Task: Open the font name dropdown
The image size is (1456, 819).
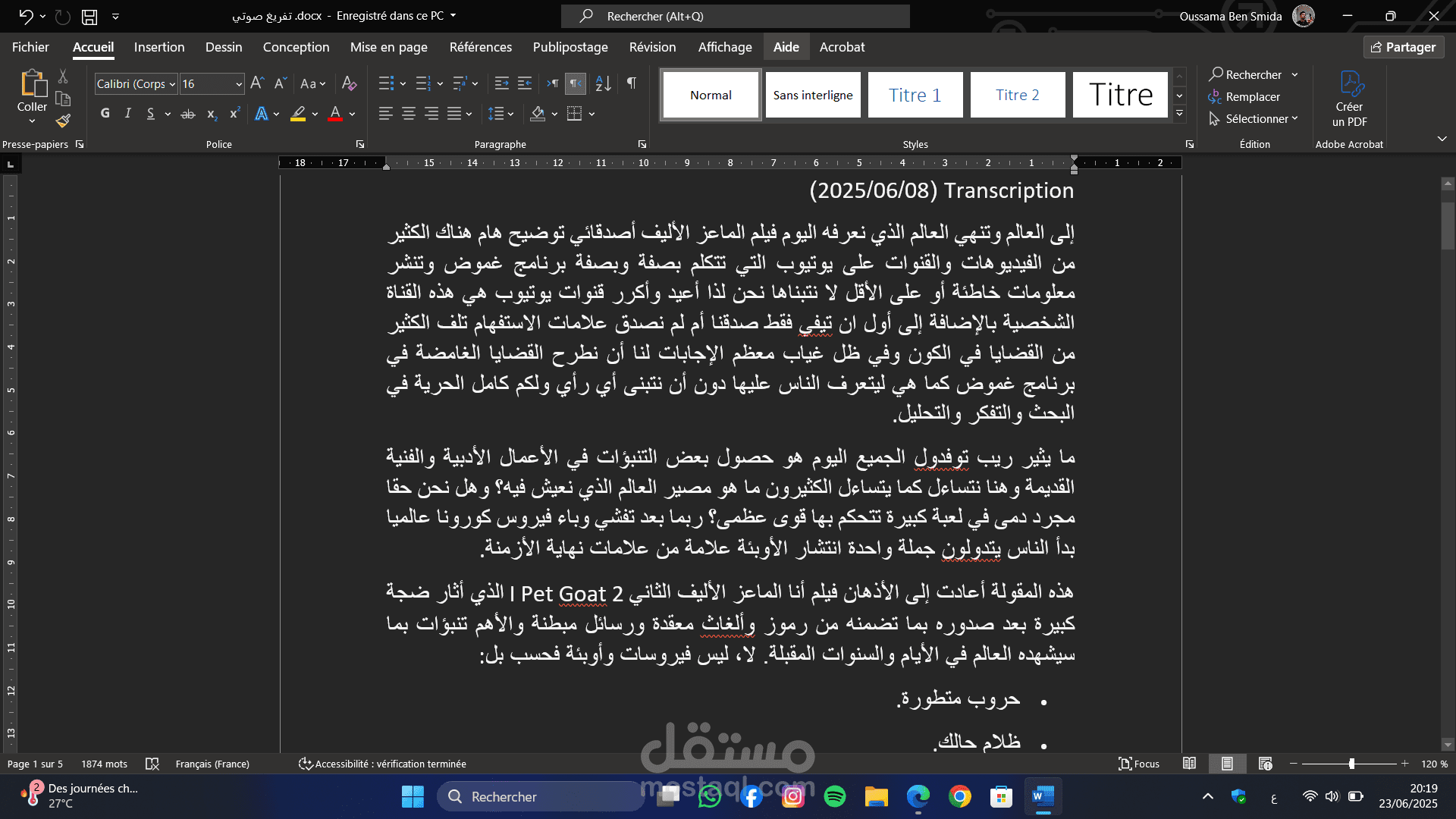Action: point(172,84)
